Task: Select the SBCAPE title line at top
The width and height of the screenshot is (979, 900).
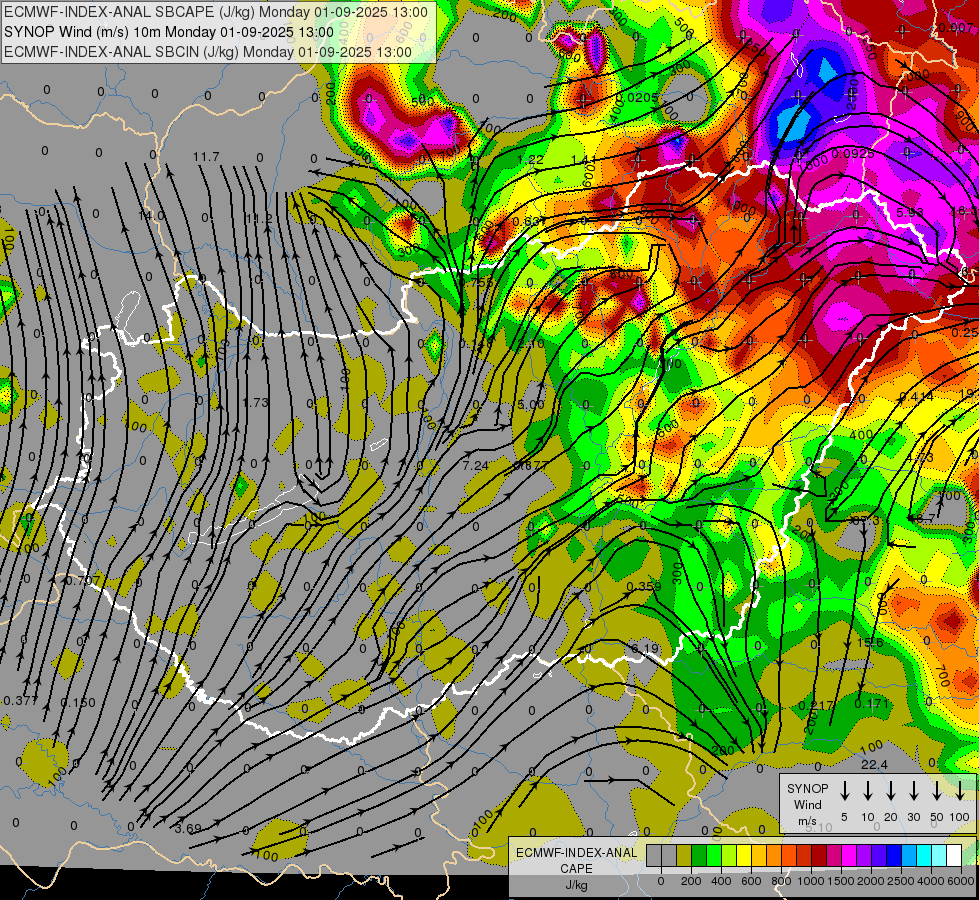Action: pos(216,12)
